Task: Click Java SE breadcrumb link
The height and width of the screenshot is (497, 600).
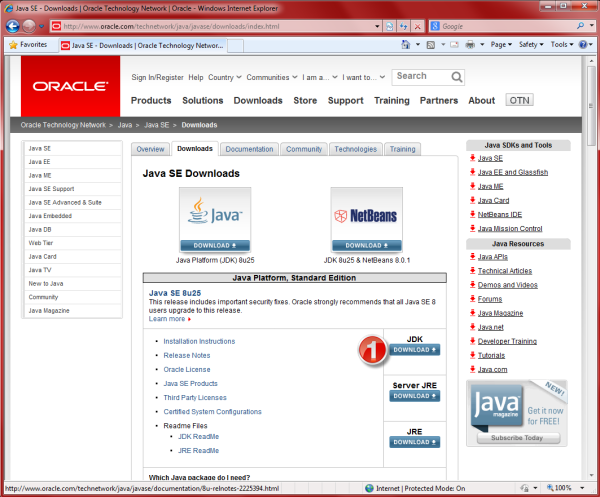Action: [x=157, y=125]
